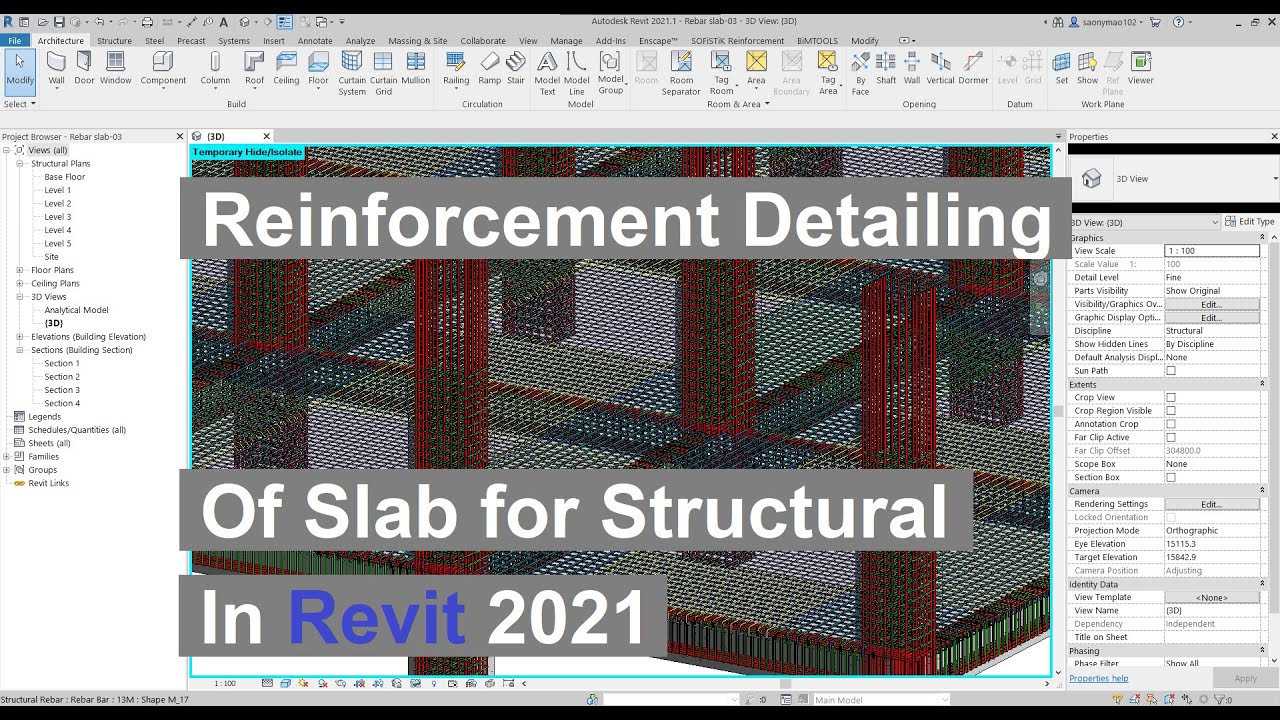
Task: Collapse the Structural Plans node
Action: (x=20, y=163)
